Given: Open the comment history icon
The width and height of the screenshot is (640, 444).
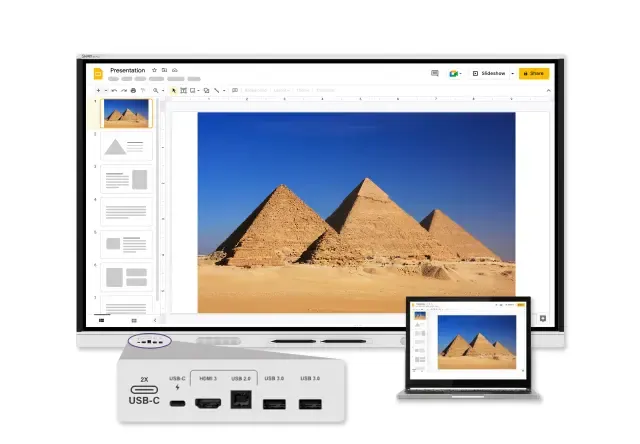Looking at the screenshot, I should coord(435,73).
